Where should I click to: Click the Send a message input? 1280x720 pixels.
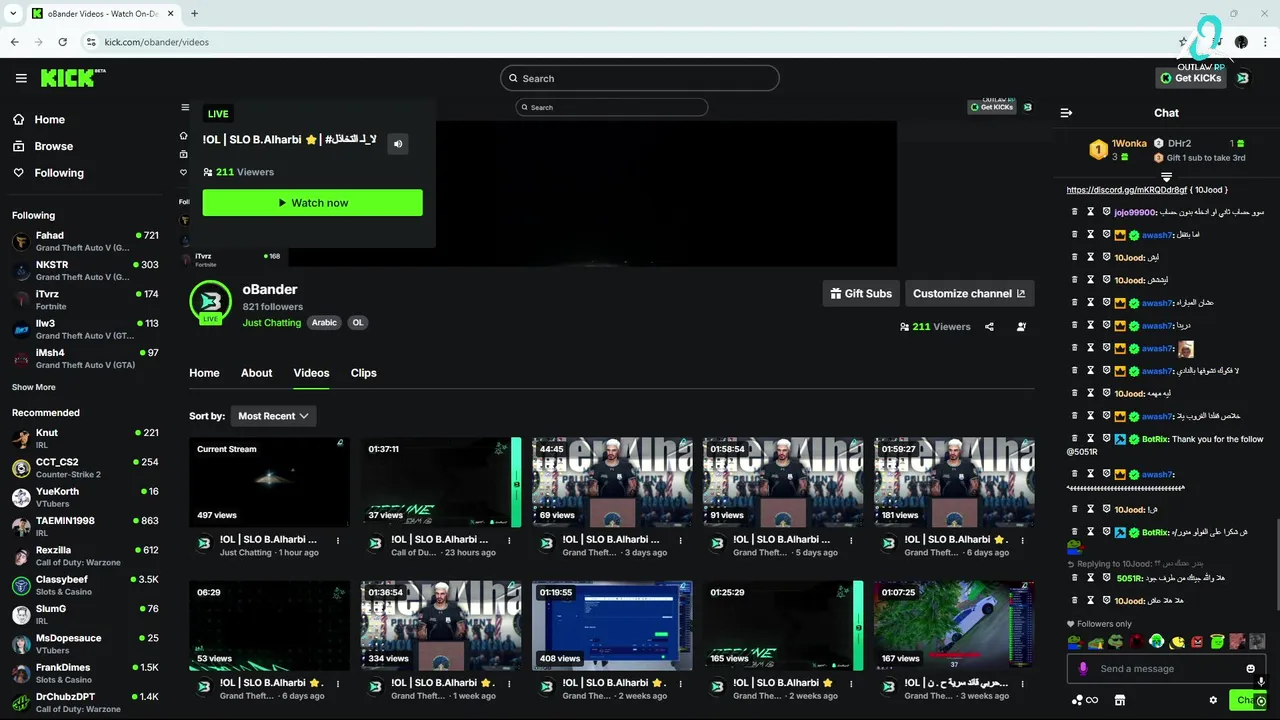coord(1165,669)
